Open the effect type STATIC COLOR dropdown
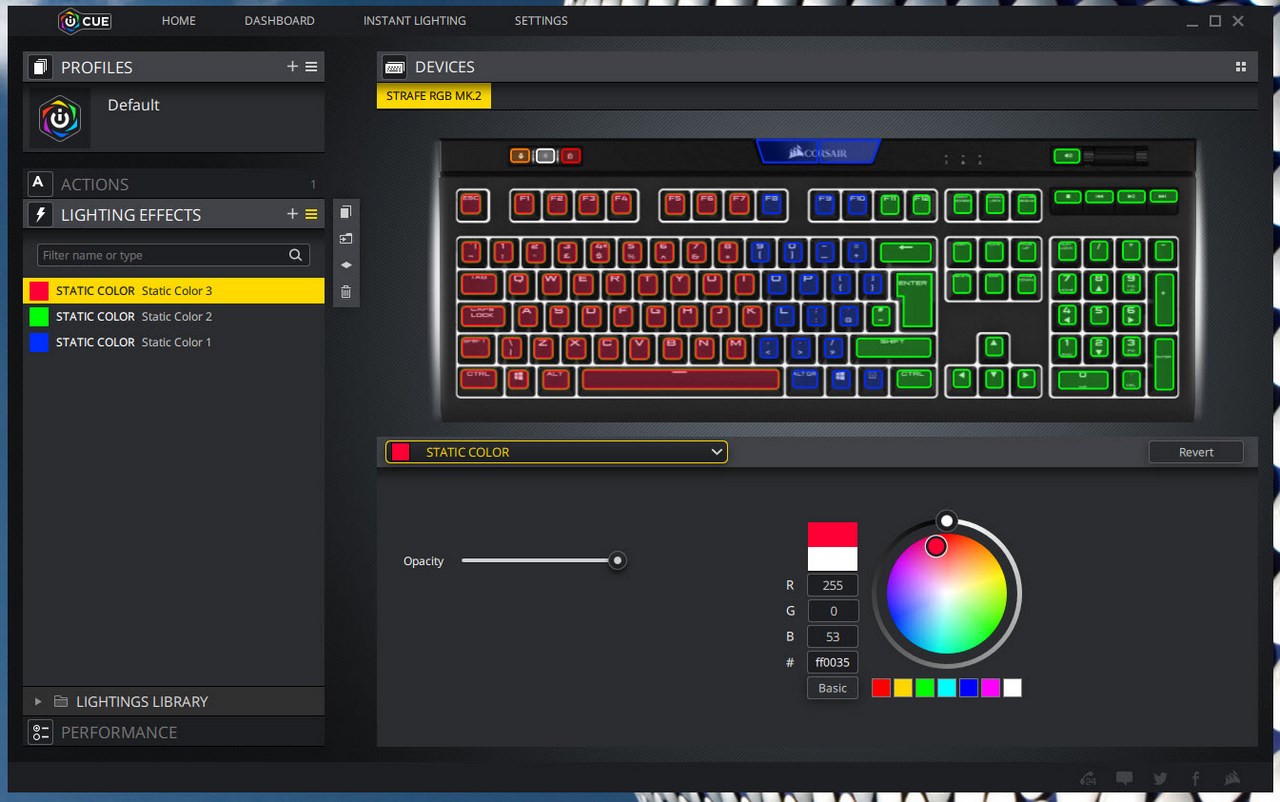Image resolution: width=1280 pixels, height=802 pixels. point(556,452)
